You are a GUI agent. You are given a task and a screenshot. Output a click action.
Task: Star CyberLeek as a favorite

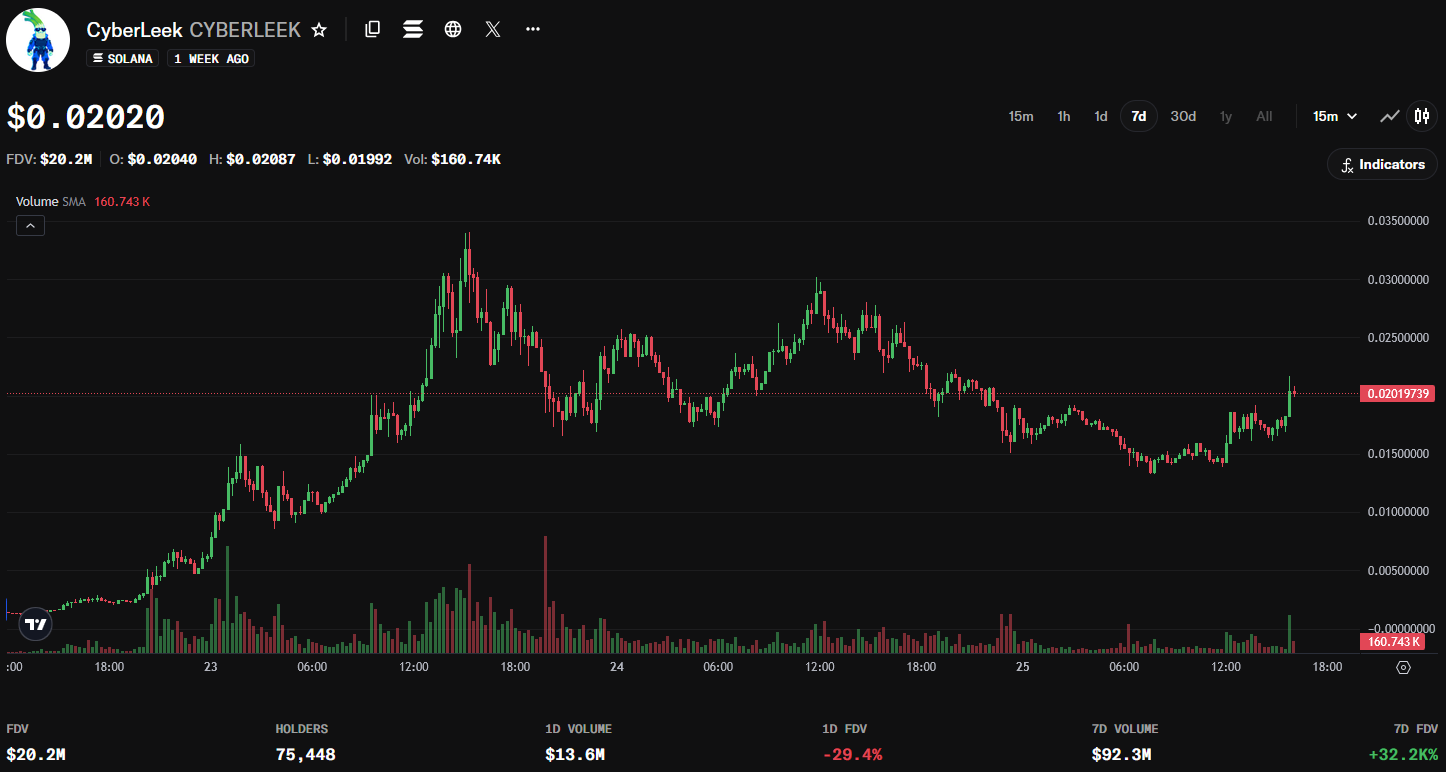coord(319,30)
